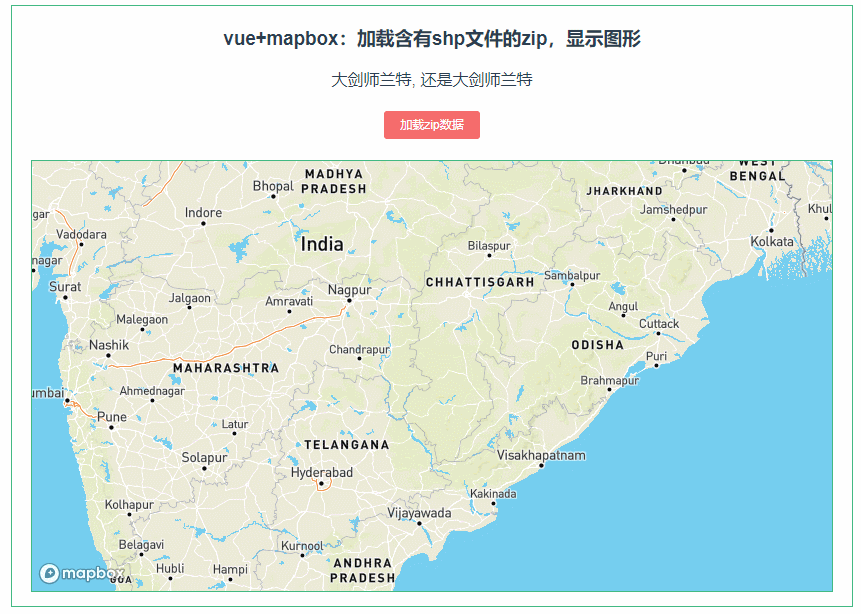Select the Nagpur city marker dot
The width and height of the screenshot is (861, 614).
pyautogui.click(x=350, y=299)
